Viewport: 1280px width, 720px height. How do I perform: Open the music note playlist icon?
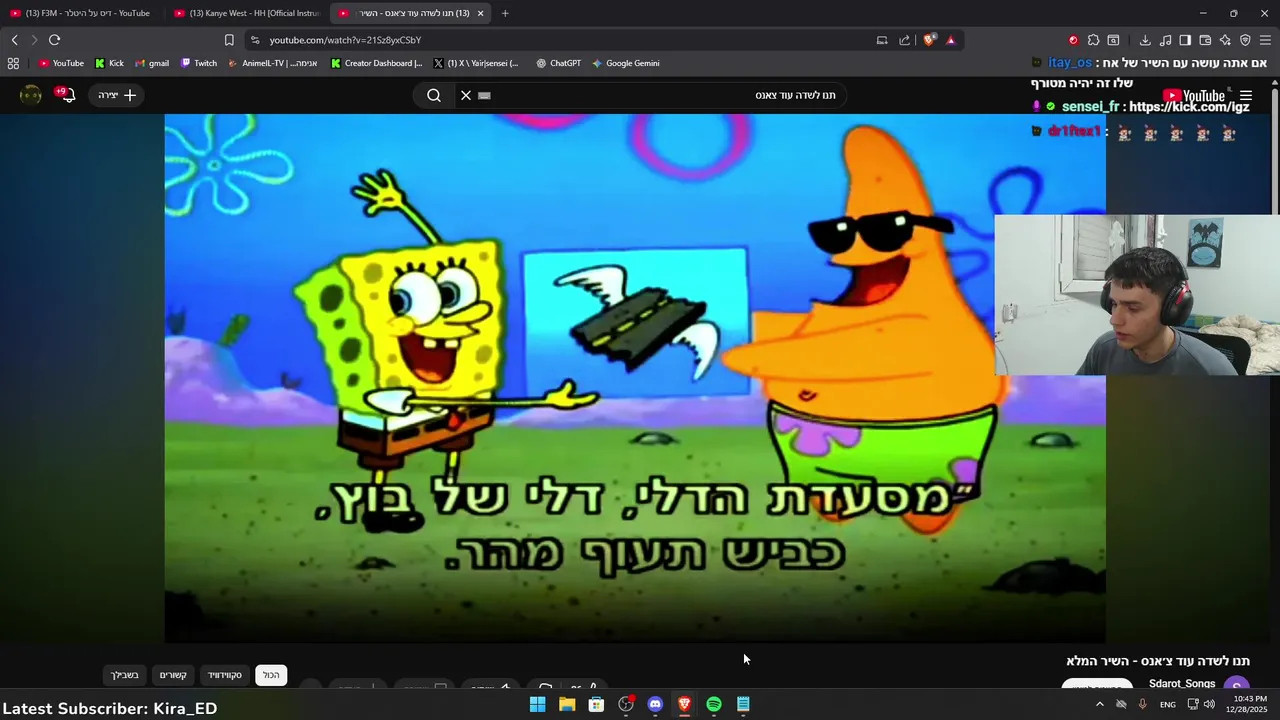[1165, 40]
